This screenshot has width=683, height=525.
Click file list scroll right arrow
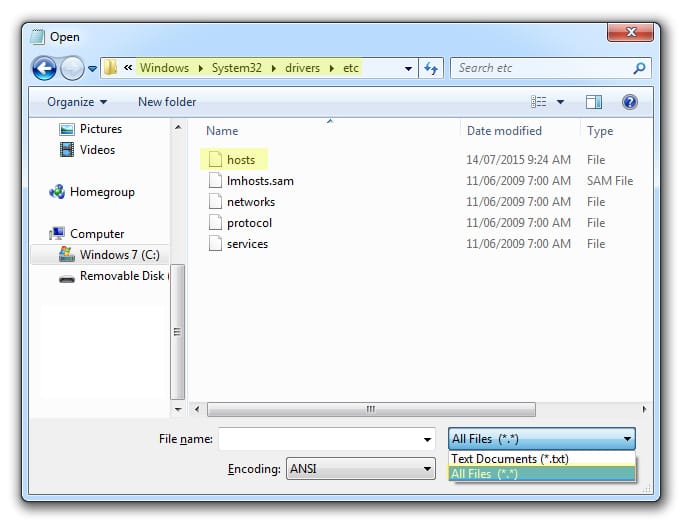coord(644,409)
